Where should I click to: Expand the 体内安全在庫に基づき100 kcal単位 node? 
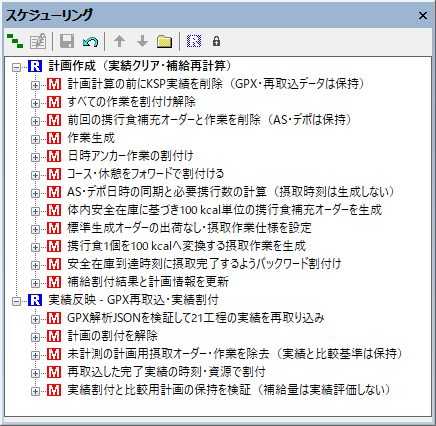tap(35, 211)
